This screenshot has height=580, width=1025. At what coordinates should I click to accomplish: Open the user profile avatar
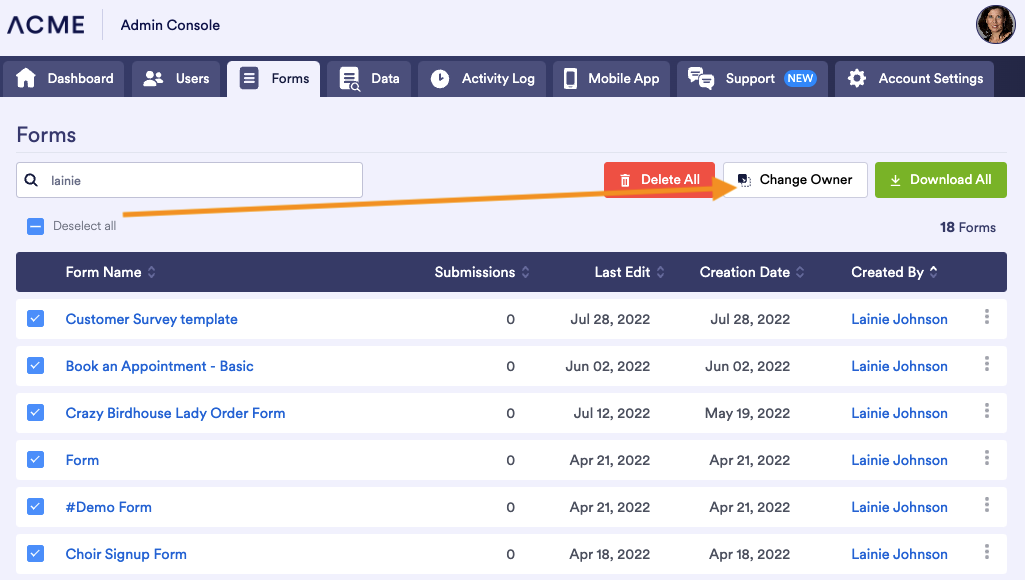tap(995, 25)
